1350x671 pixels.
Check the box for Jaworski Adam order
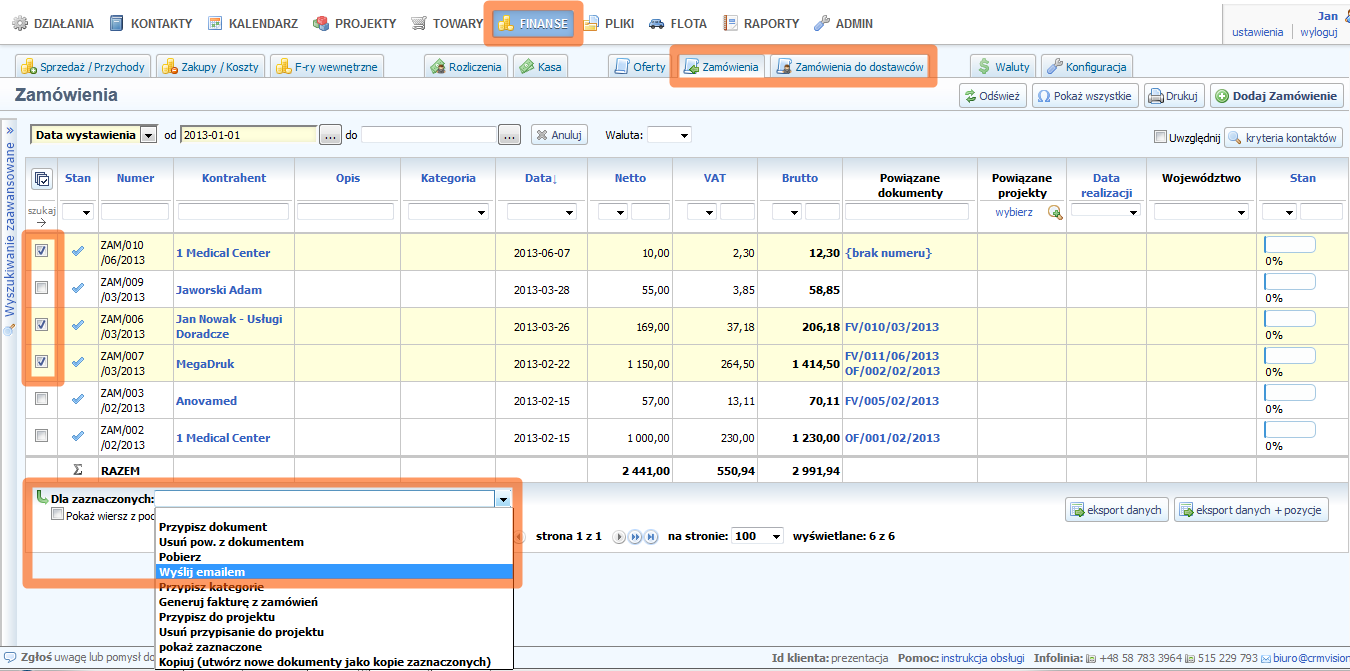pos(41,288)
